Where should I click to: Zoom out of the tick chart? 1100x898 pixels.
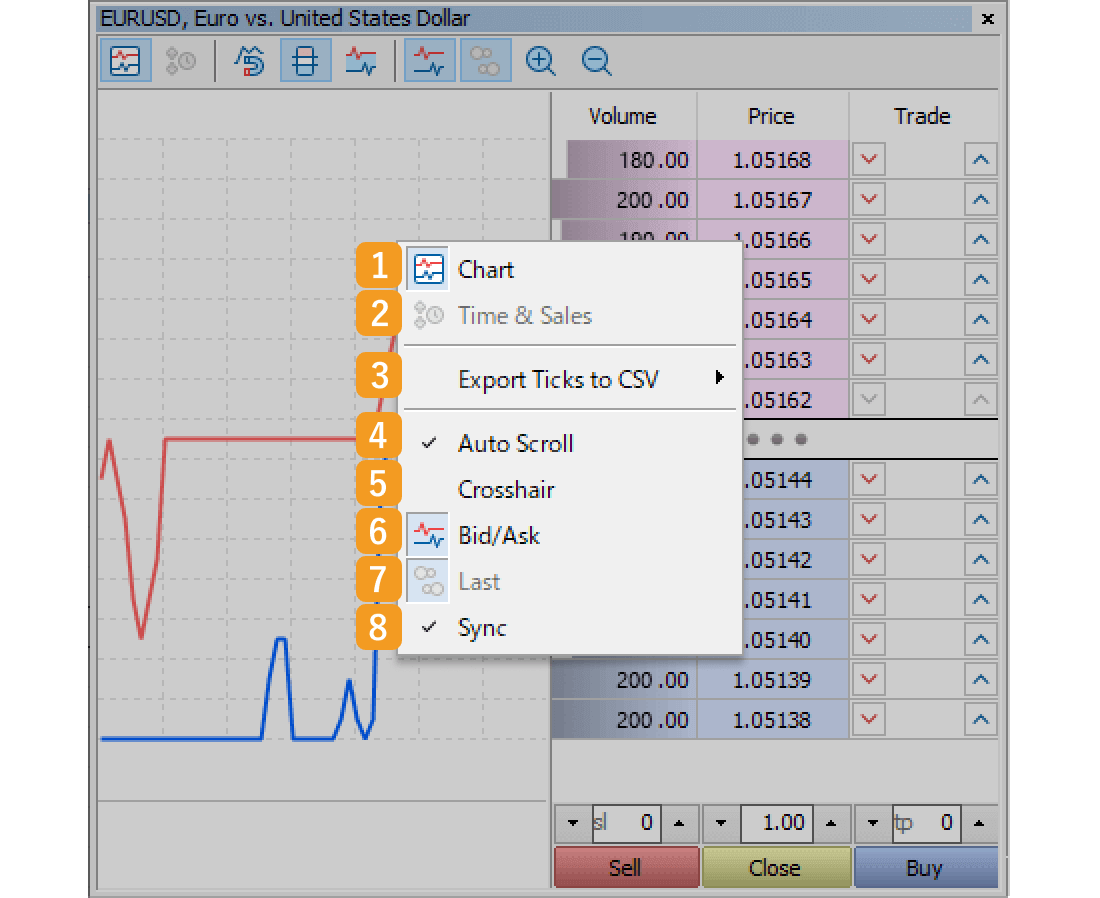click(x=596, y=60)
